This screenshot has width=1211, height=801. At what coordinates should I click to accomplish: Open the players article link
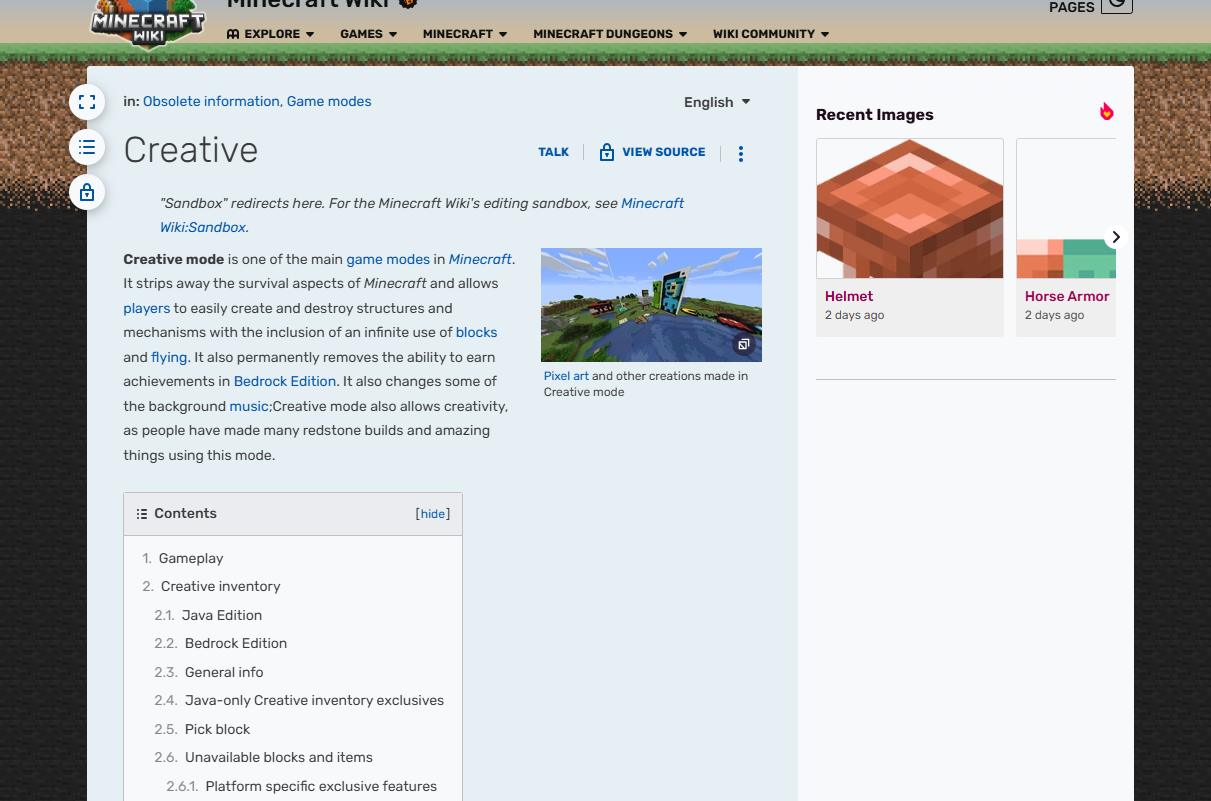(x=147, y=308)
